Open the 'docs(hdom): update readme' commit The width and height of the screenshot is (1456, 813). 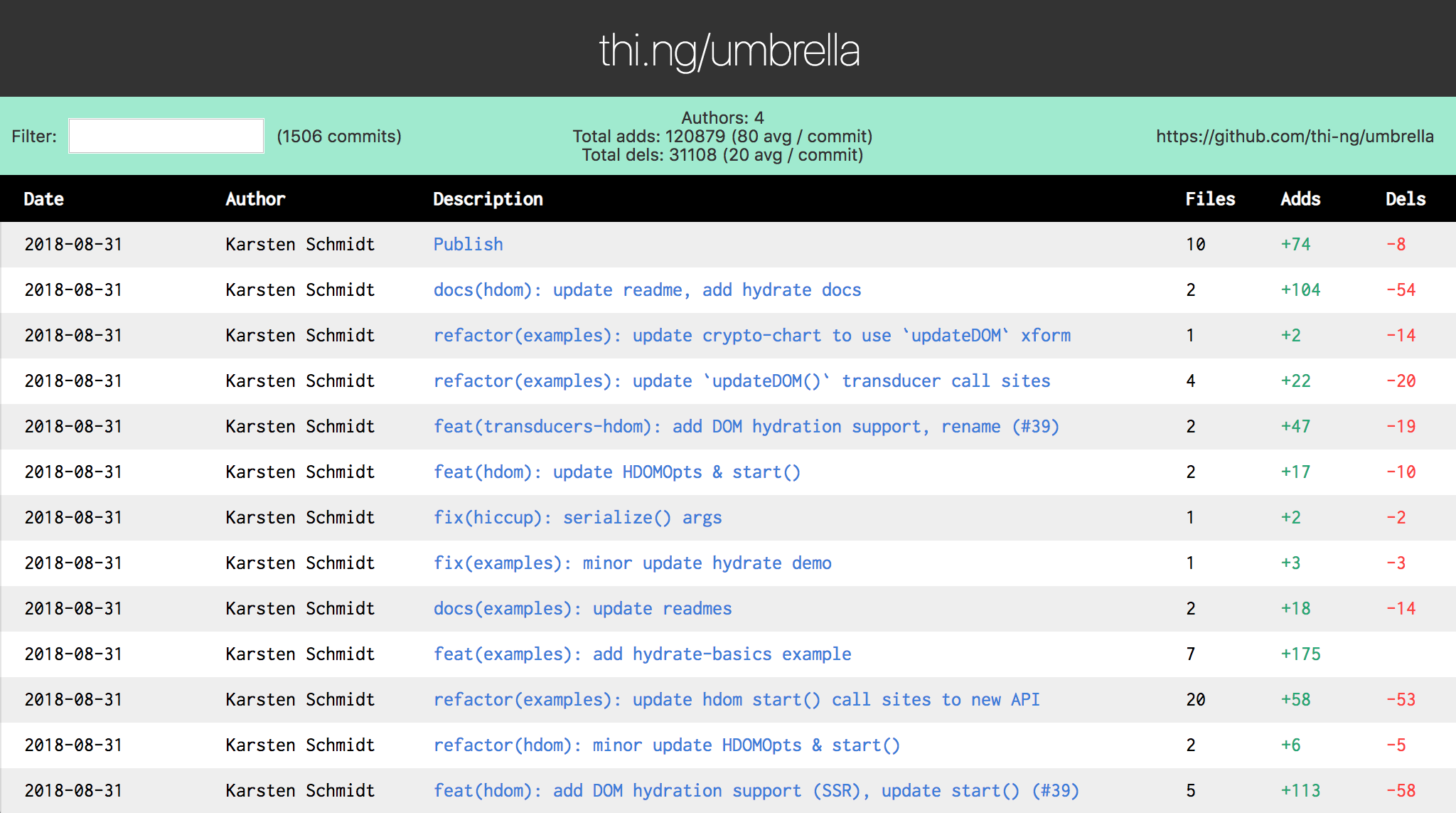647,289
